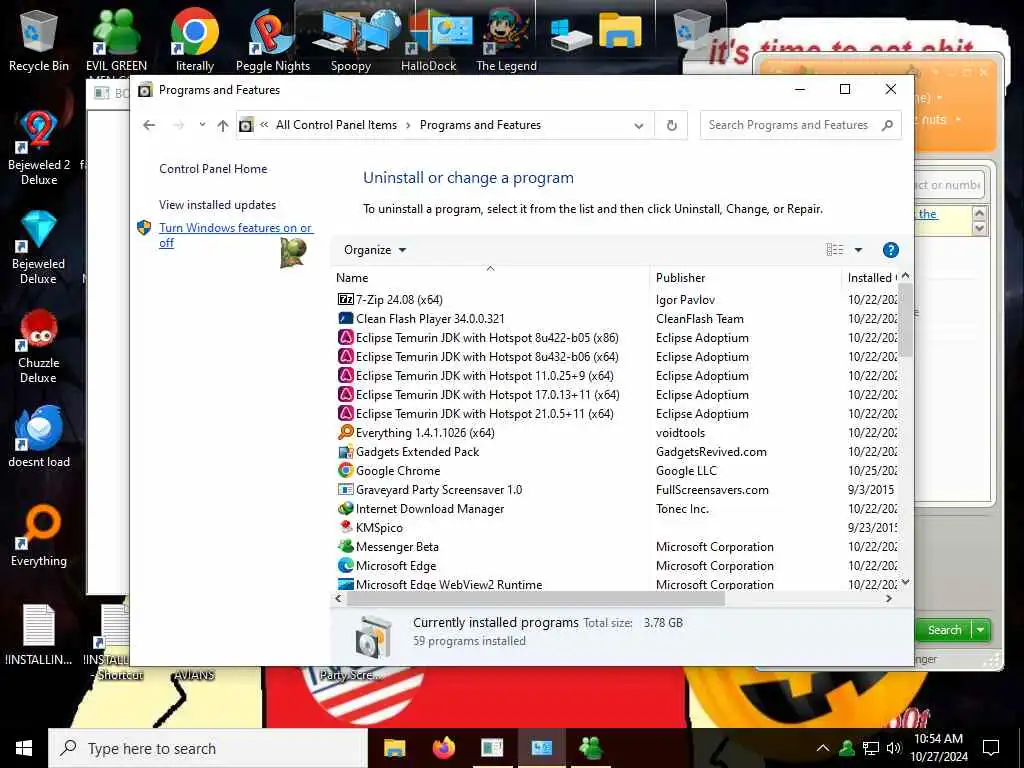This screenshot has height=768, width=1024.
Task: Refresh the Programs and Features list
Action: [671, 125]
